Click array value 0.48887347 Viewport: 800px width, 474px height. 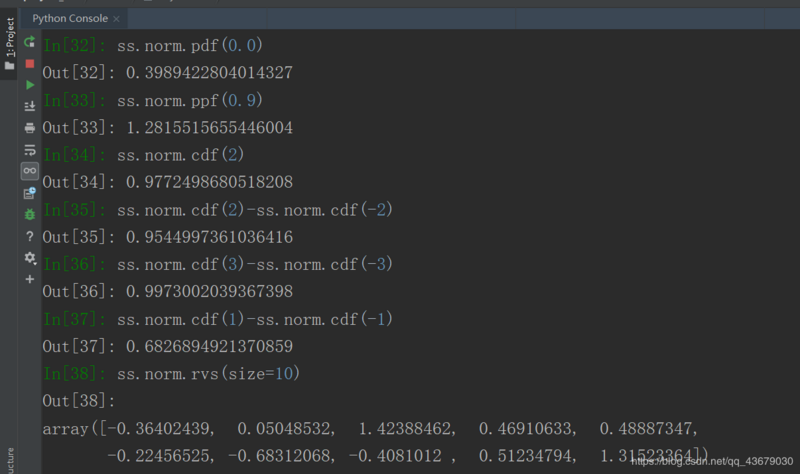(x=646, y=429)
